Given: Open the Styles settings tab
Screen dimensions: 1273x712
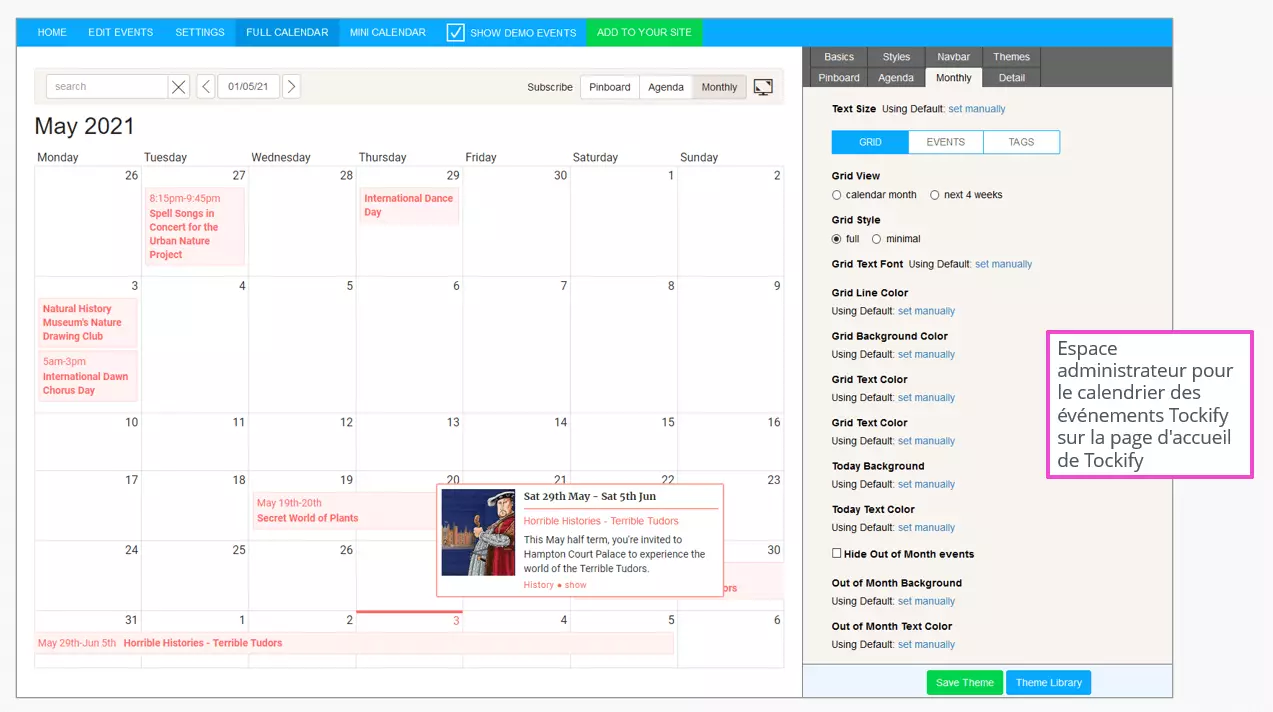Looking at the screenshot, I should [x=896, y=57].
